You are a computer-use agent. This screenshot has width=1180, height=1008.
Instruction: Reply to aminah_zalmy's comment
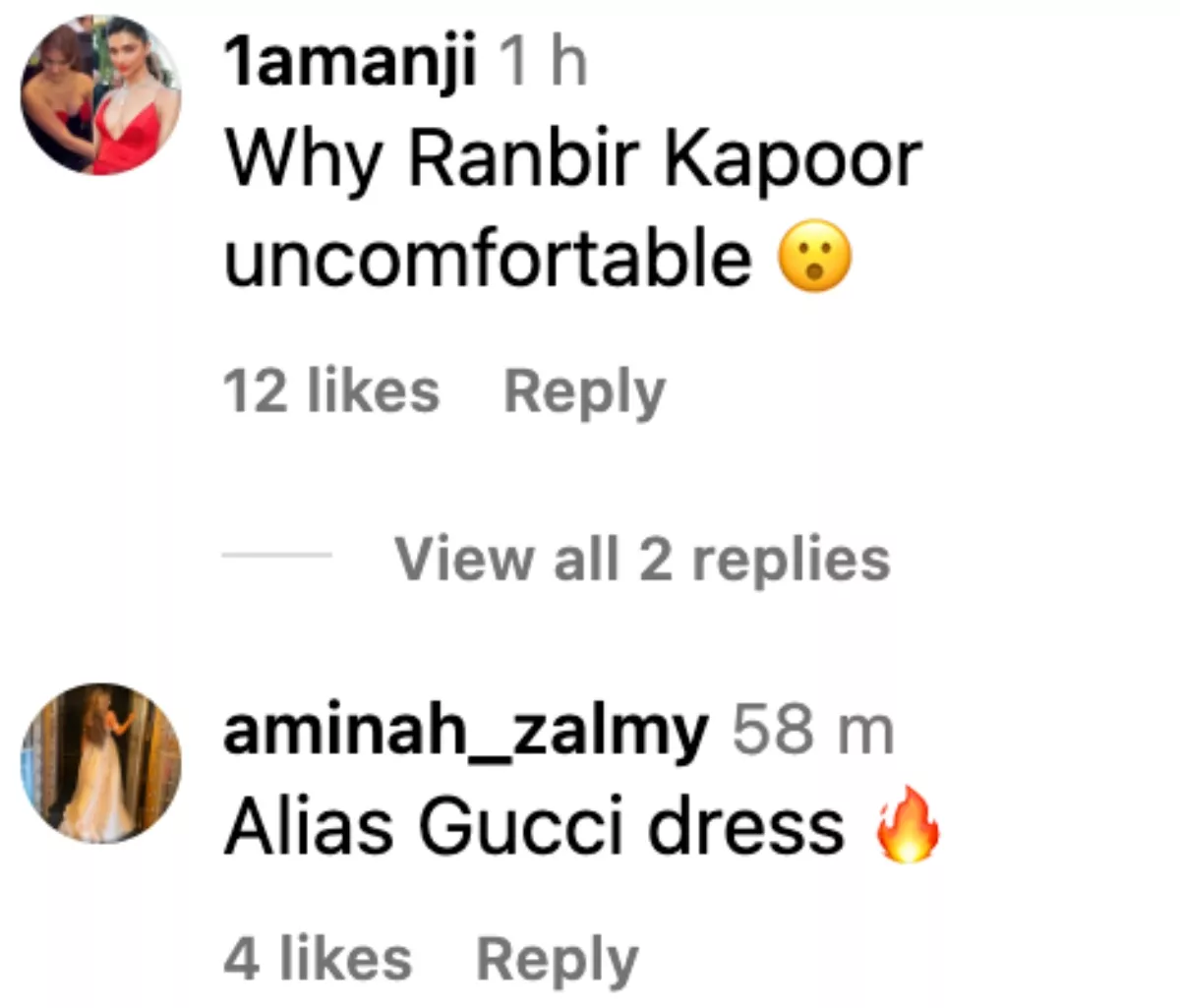coord(558,961)
